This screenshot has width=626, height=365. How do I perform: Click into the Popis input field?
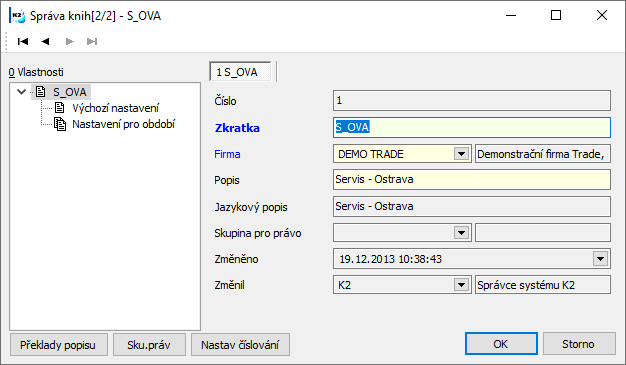(x=471, y=179)
